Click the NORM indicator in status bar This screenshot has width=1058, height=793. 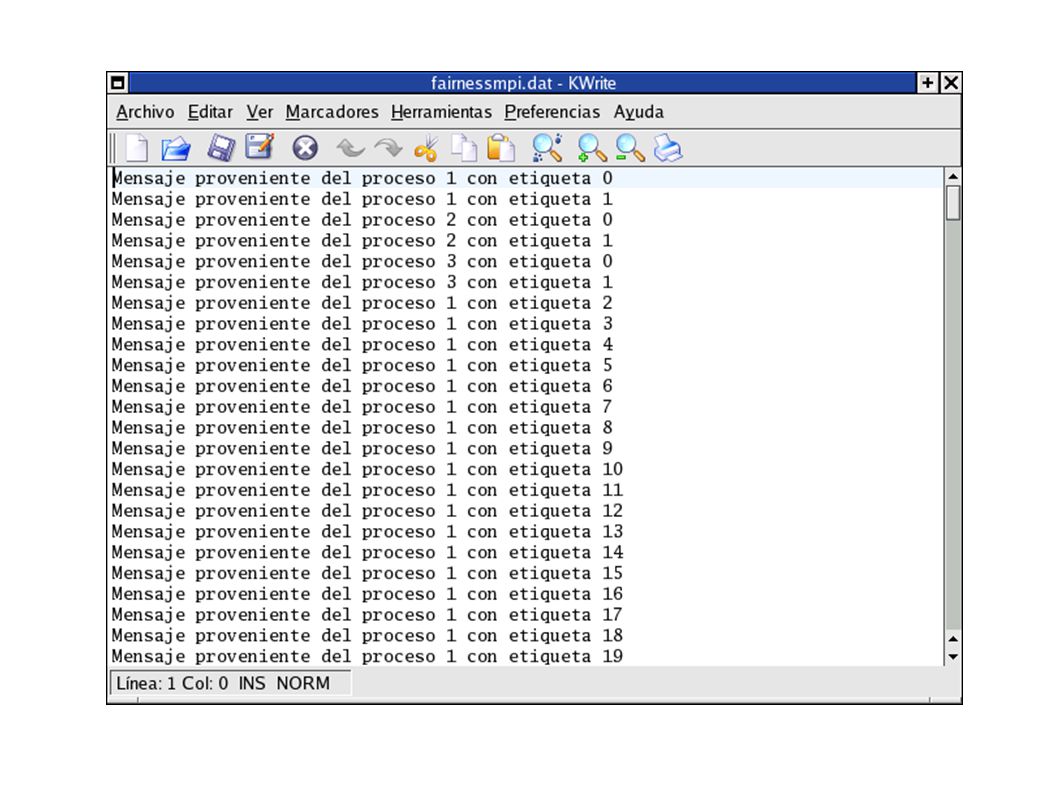point(303,683)
